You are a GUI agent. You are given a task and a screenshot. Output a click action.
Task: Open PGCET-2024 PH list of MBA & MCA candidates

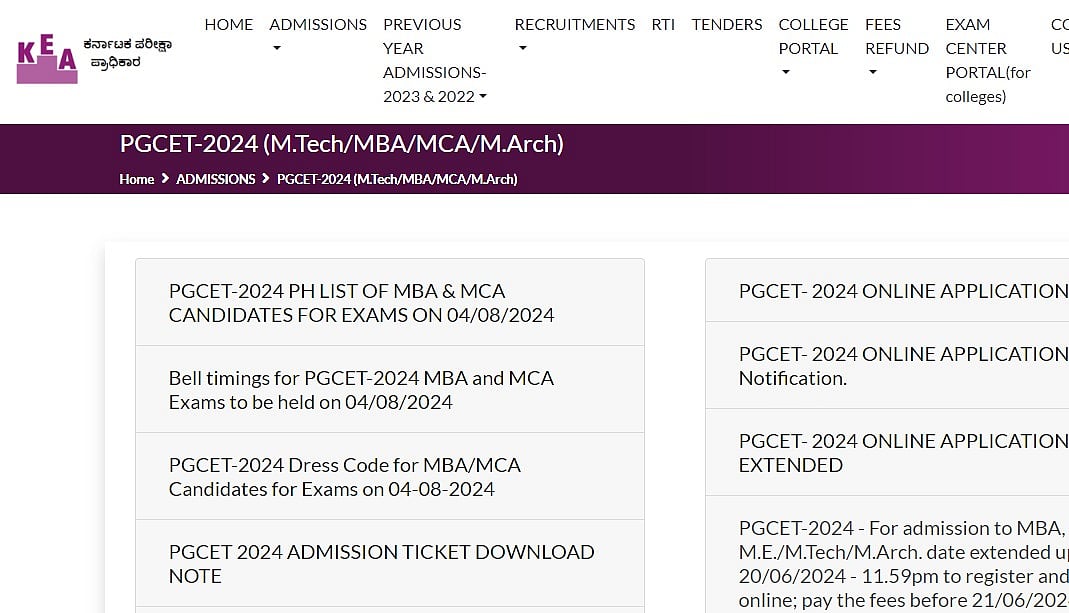[361, 303]
